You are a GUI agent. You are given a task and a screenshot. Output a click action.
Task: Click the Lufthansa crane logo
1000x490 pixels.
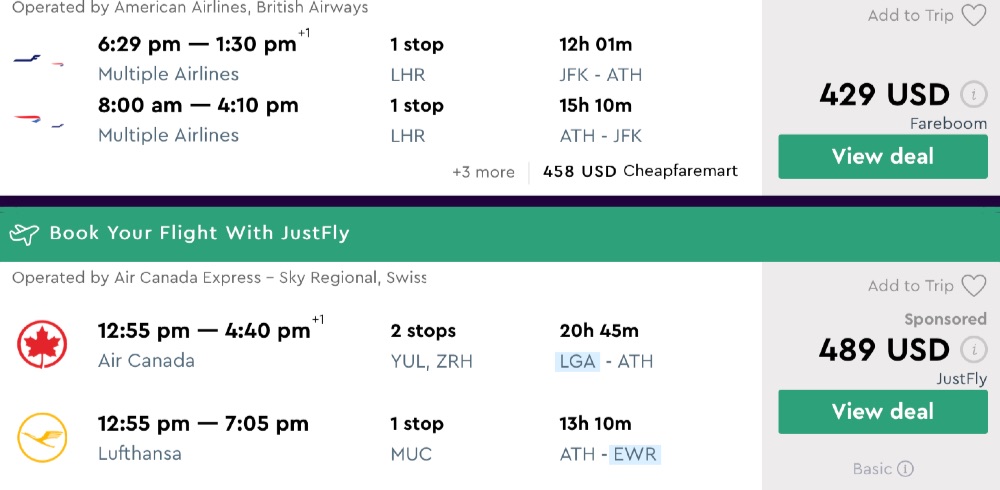pyautogui.click(x=41, y=438)
